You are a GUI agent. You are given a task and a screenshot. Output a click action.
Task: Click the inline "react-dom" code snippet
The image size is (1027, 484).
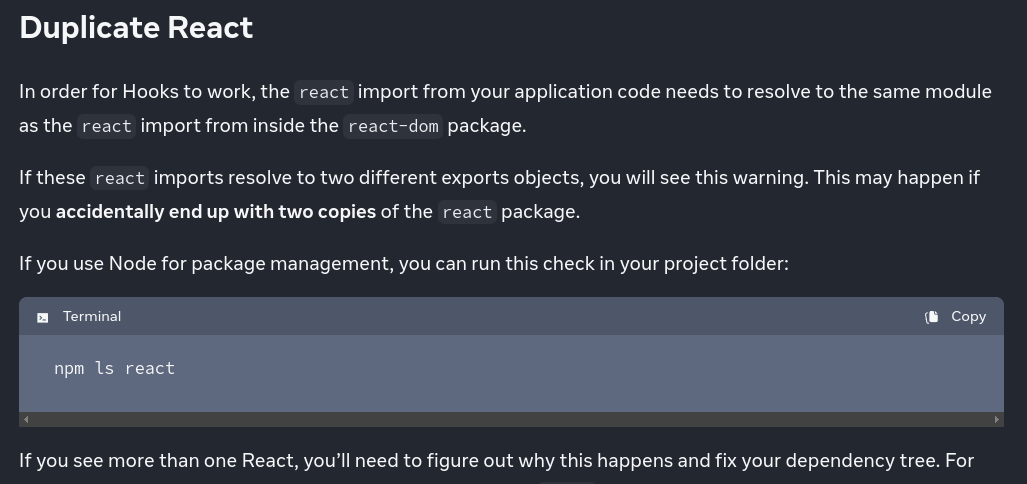393,126
